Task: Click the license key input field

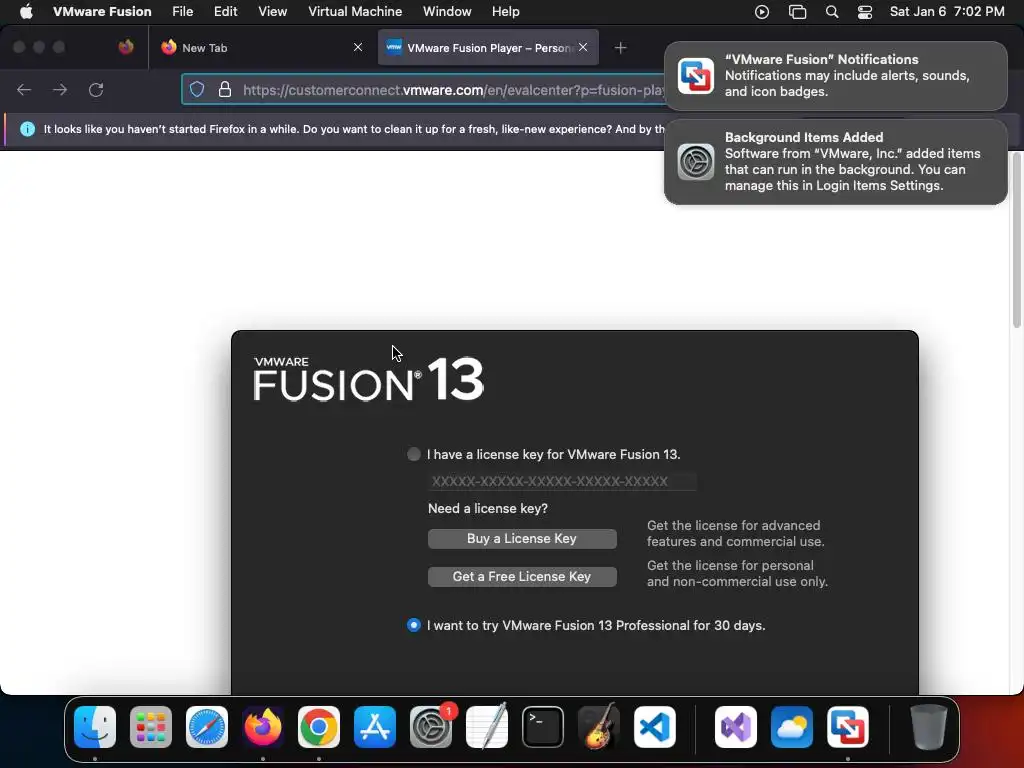Action: pyautogui.click(x=562, y=481)
